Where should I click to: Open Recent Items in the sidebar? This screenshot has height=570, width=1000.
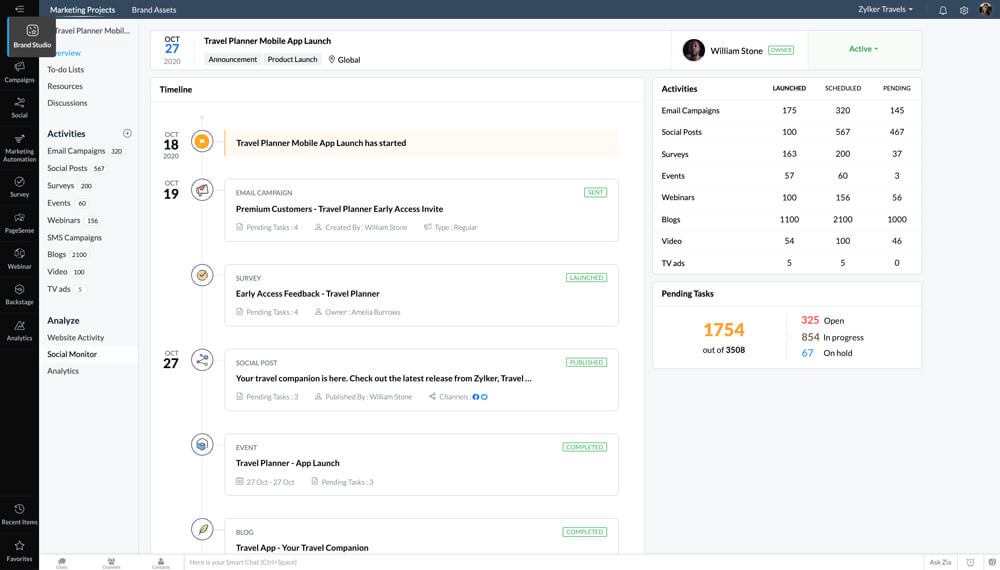(x=19, y=514)
